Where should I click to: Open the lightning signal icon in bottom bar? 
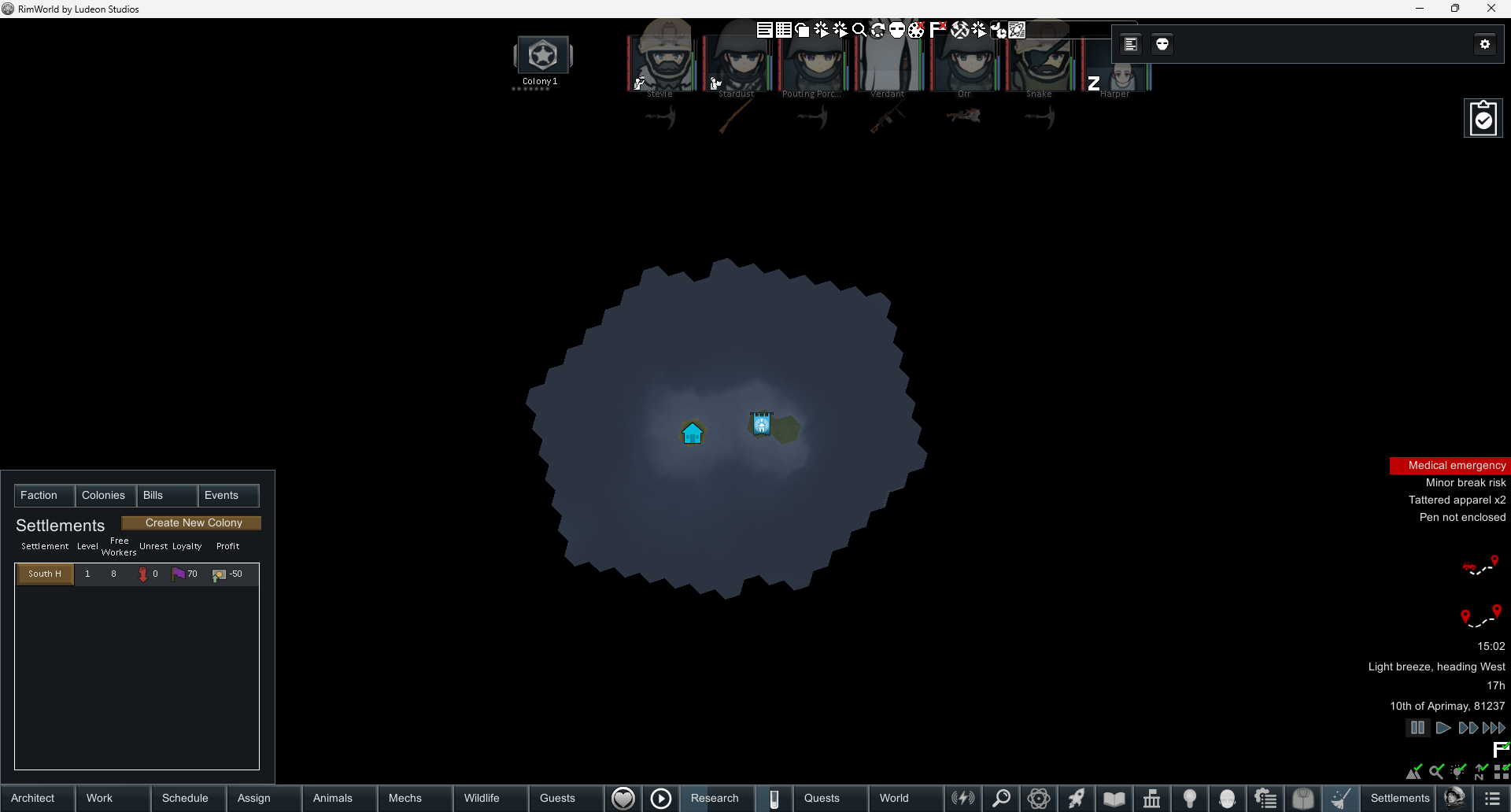click(x=962, y=798)
